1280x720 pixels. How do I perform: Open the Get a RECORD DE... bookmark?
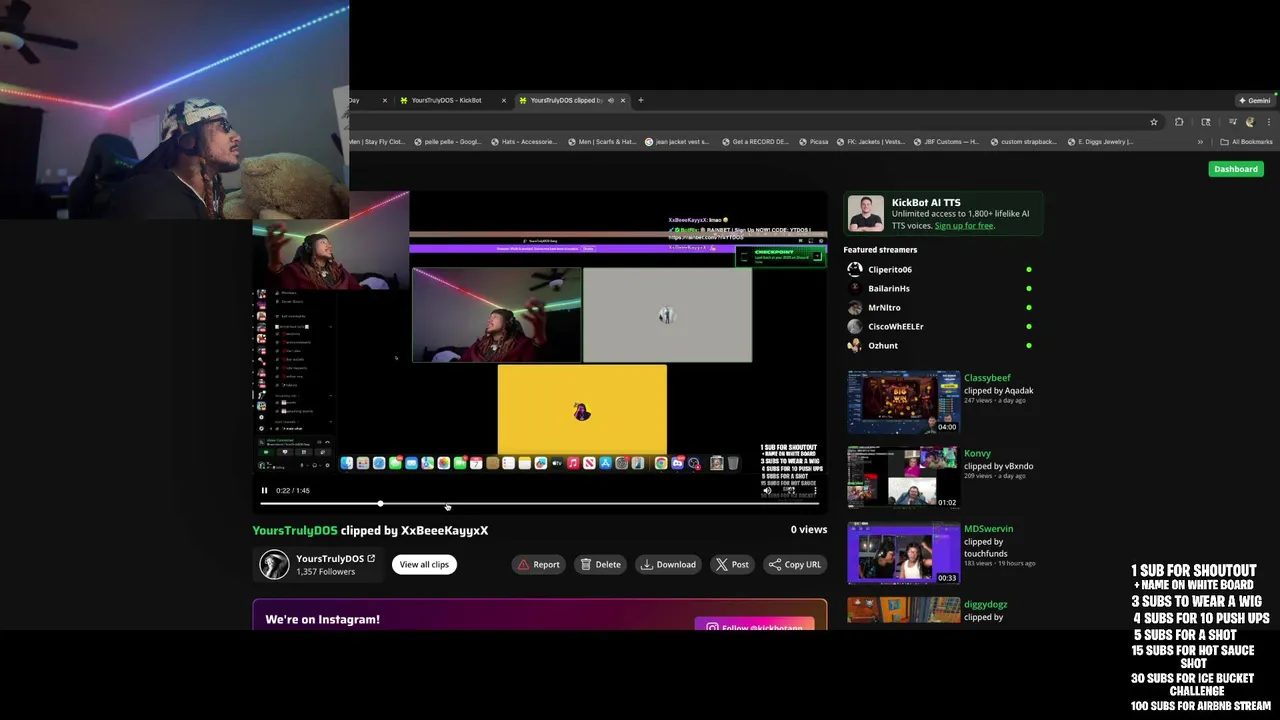click(755, 142)
